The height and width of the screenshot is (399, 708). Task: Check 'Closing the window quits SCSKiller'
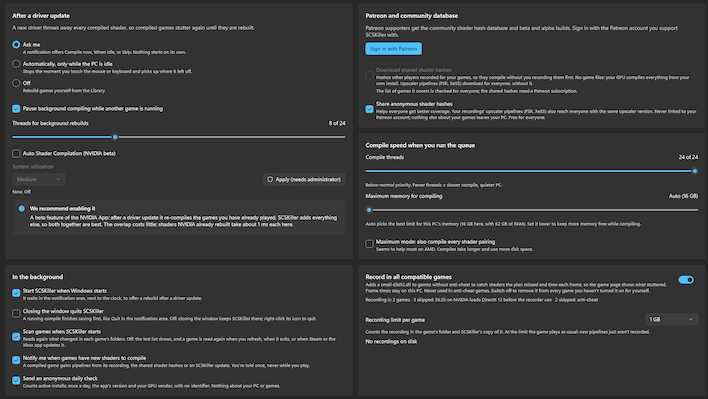coord(16,313)
